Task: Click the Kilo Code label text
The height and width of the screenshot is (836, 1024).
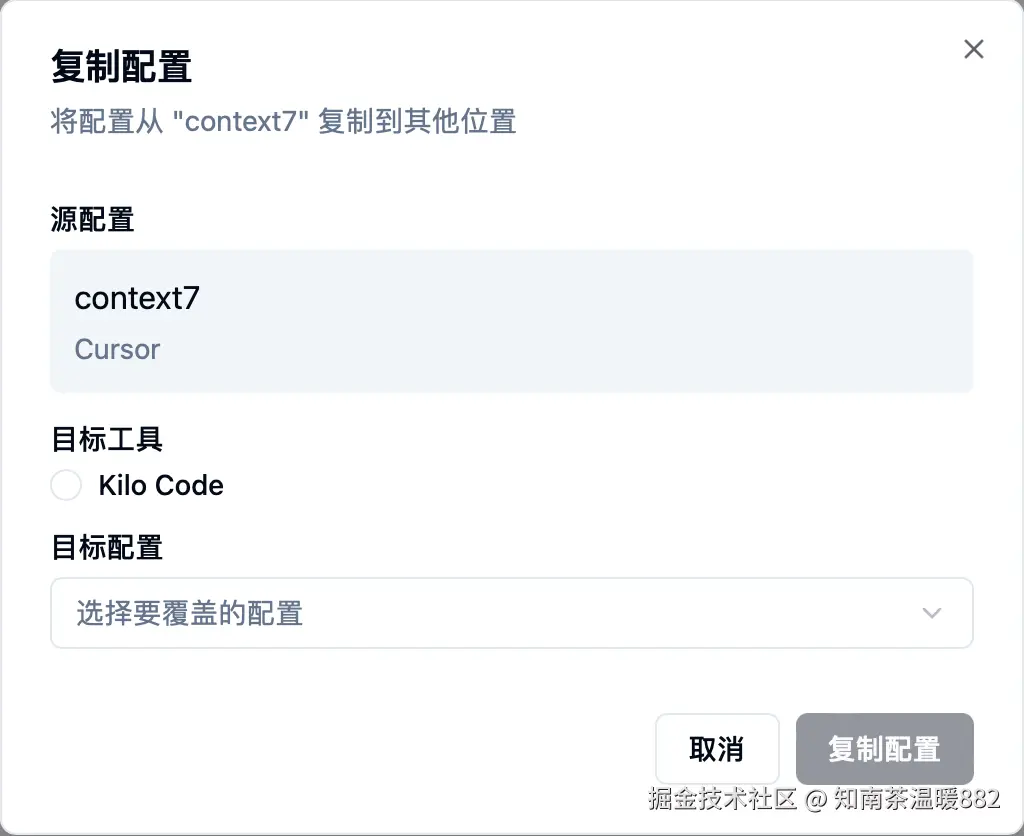Action: [x=161, y=486]
